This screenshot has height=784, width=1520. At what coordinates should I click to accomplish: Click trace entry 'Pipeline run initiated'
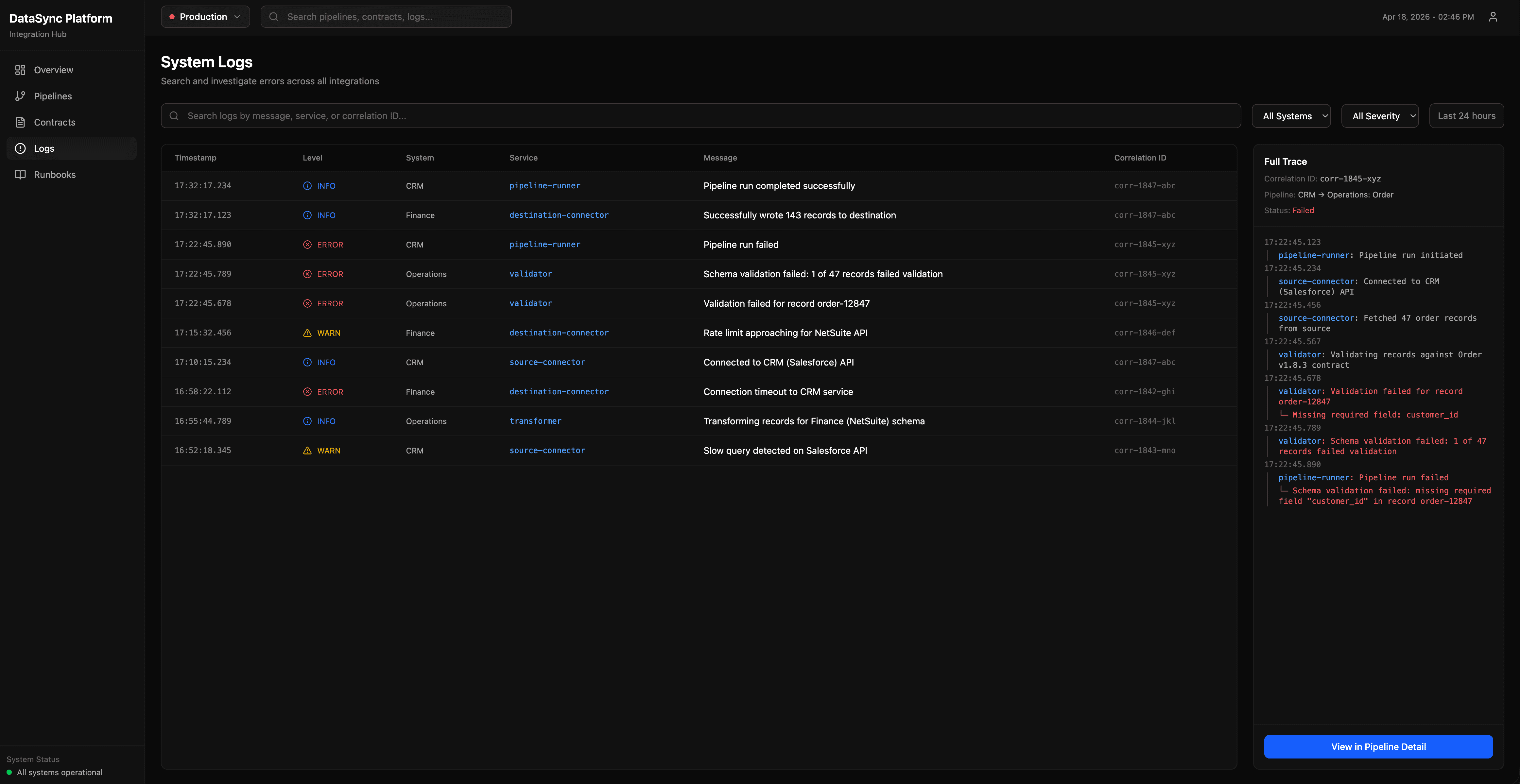[x=1411, y=255]
